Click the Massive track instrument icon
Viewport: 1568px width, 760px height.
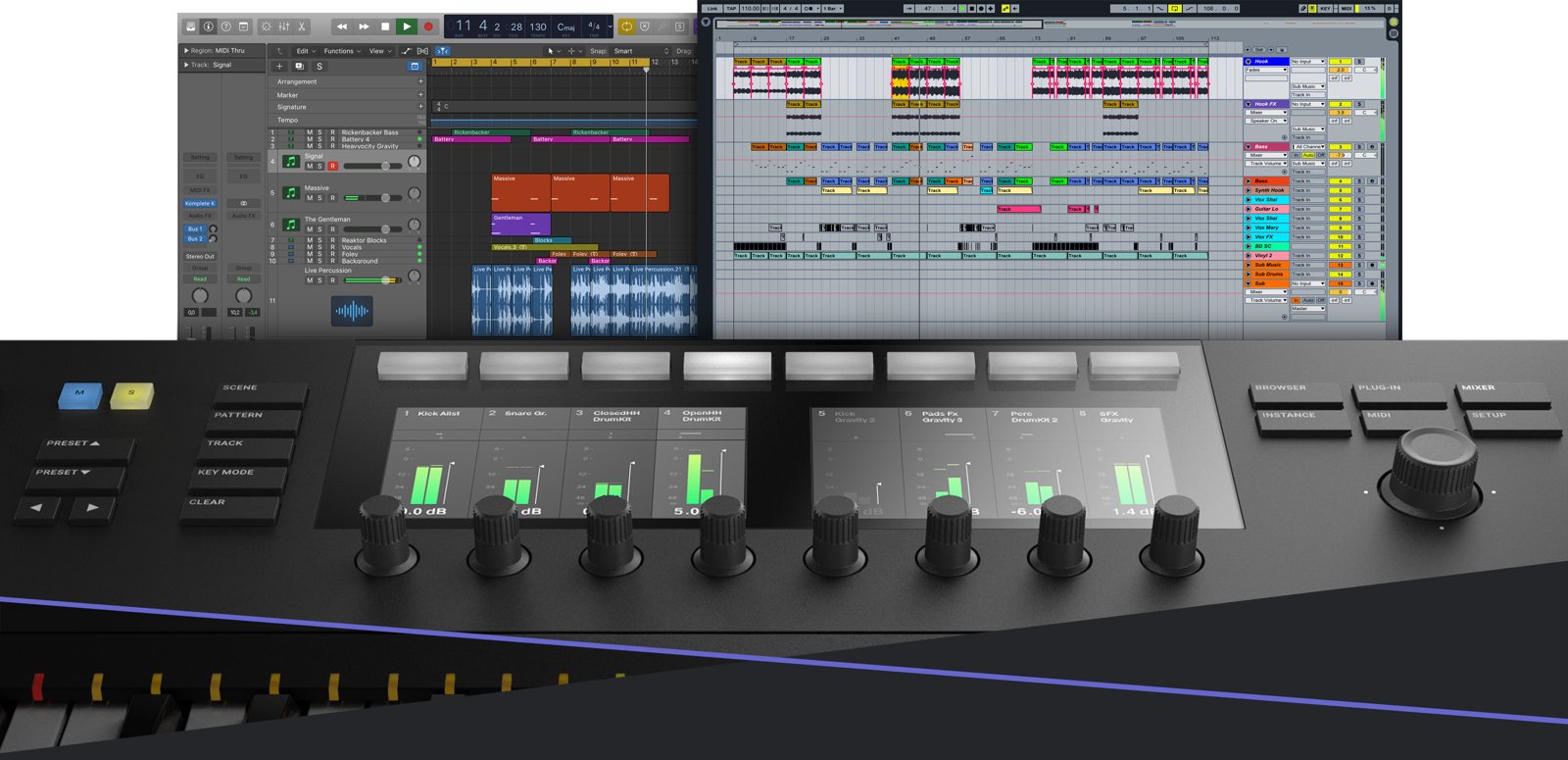pyautogui.click(x=290, y=193)
